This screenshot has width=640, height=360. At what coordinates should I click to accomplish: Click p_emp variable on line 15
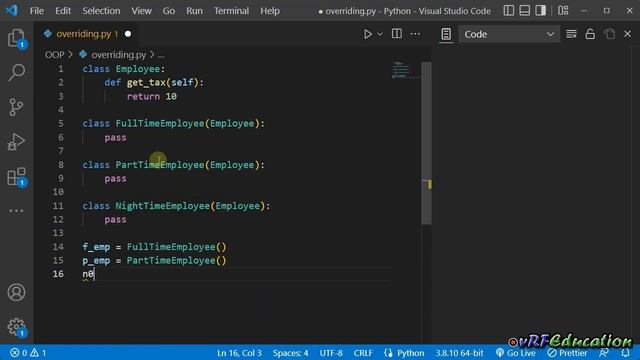click(96, 261)
